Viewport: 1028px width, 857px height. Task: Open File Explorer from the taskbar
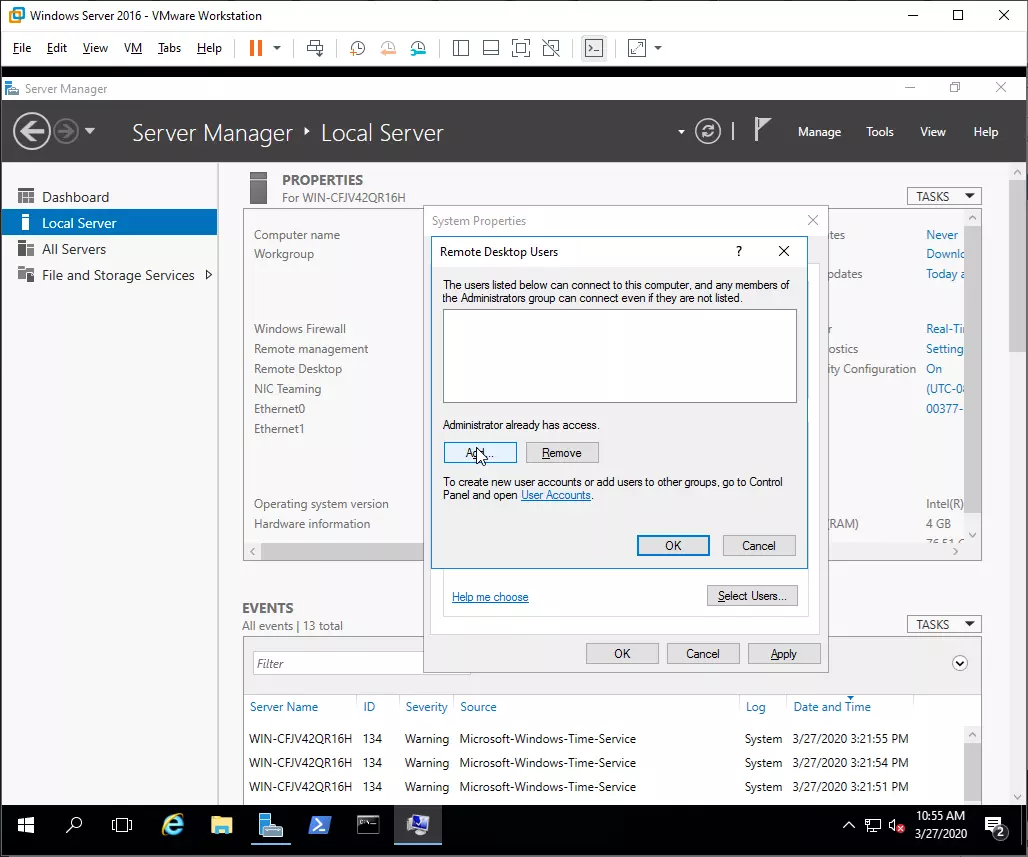(x=222, y=825)
